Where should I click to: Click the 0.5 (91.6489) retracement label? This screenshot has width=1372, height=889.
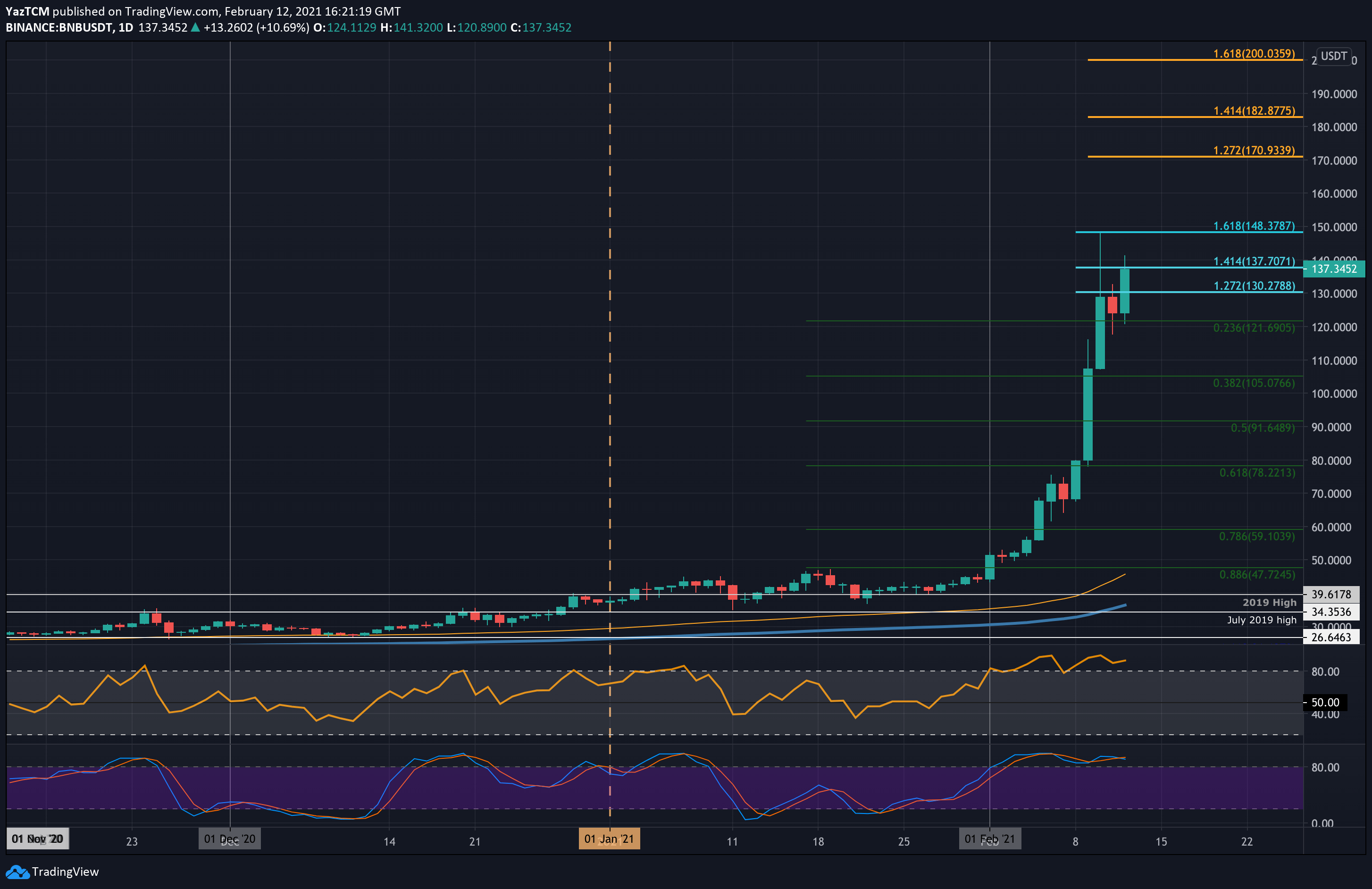(1263, 428)
